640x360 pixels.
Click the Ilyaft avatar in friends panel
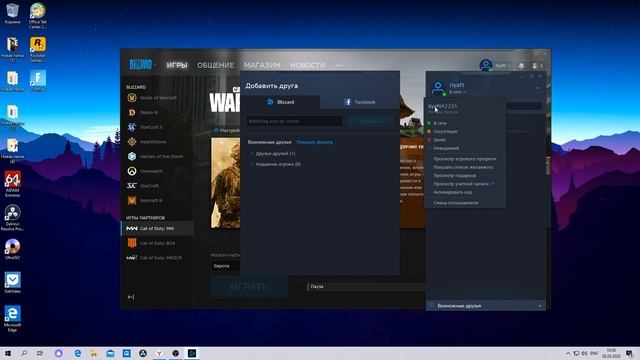click(438, 88)
